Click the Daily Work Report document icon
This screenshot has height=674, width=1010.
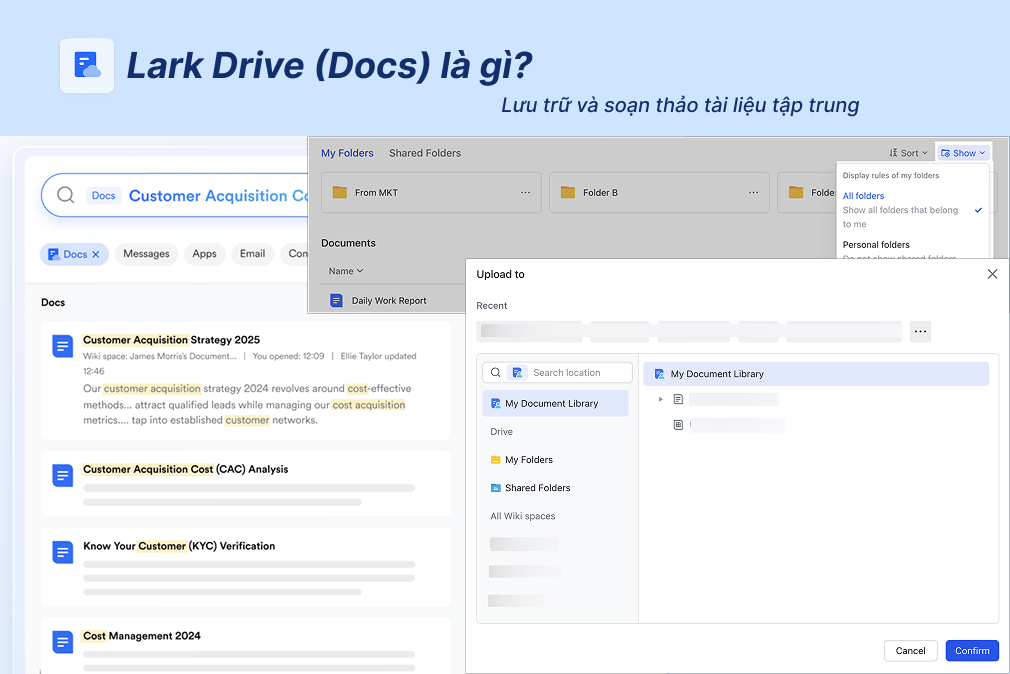click(x=336, y=299)
